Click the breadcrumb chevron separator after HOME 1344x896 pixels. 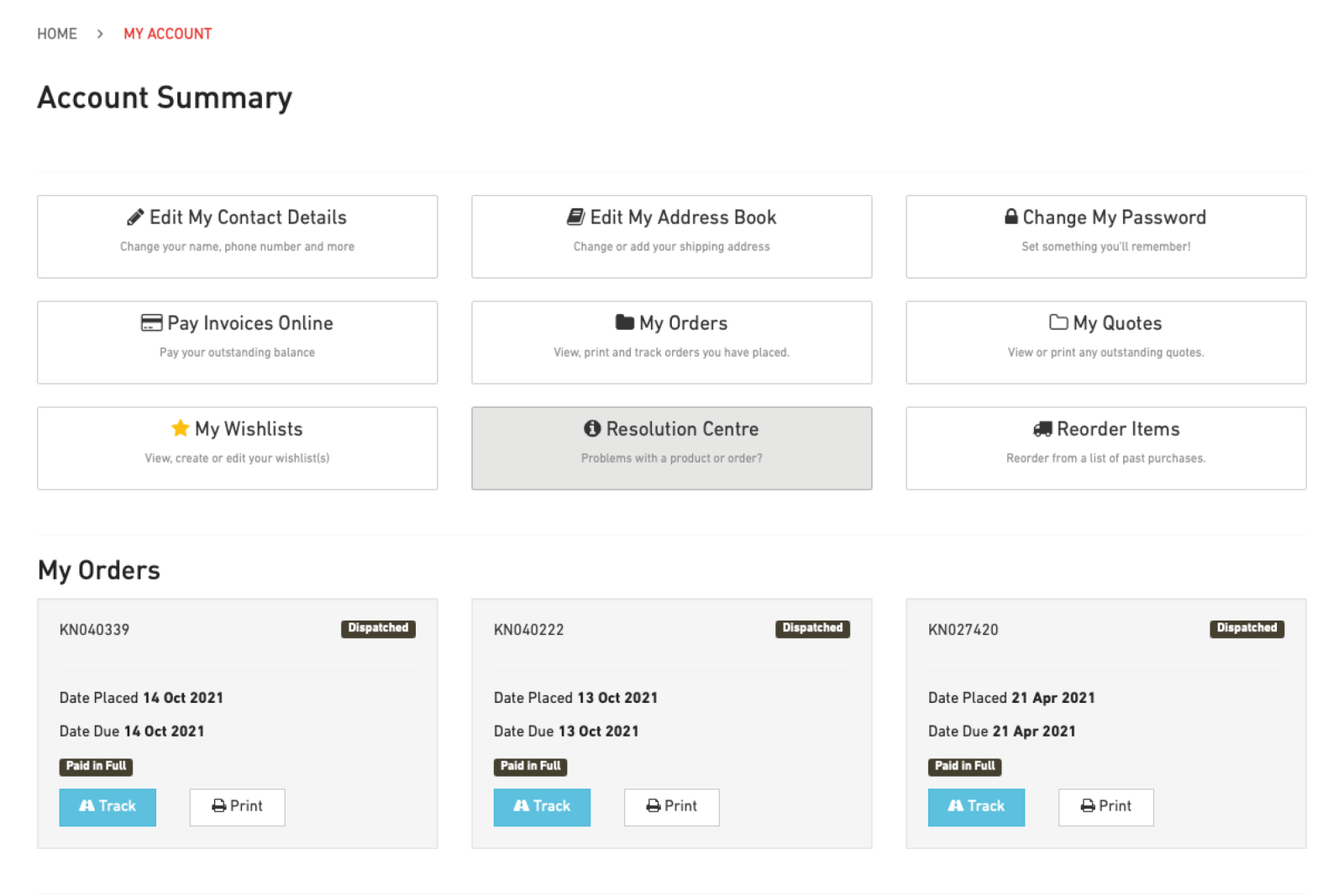100,34
